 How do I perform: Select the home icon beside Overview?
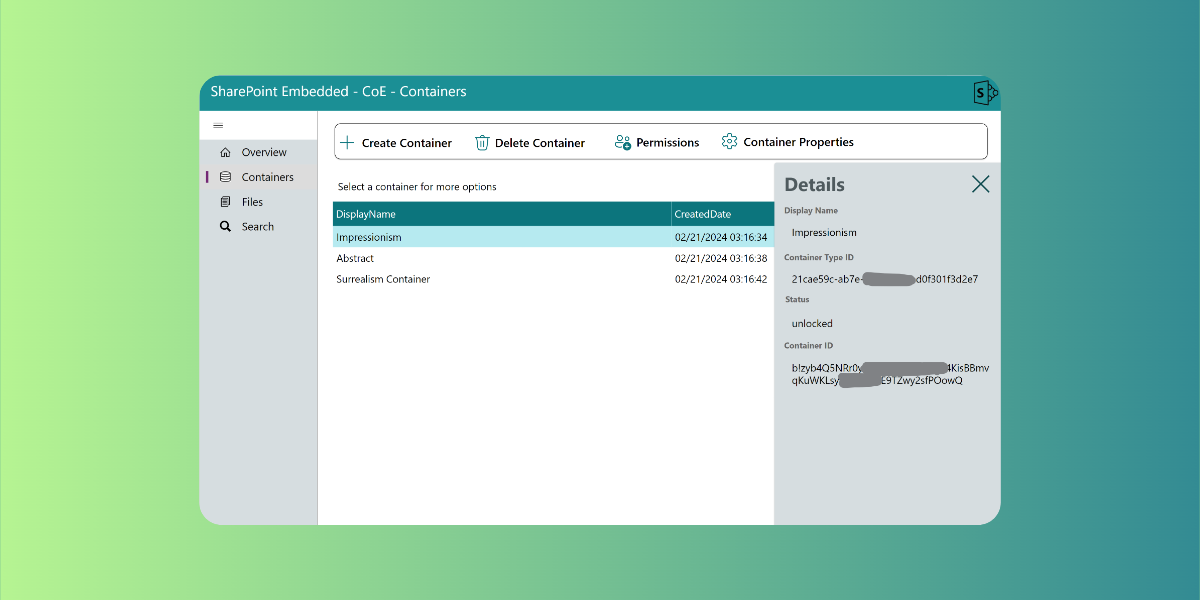(226, 151)
